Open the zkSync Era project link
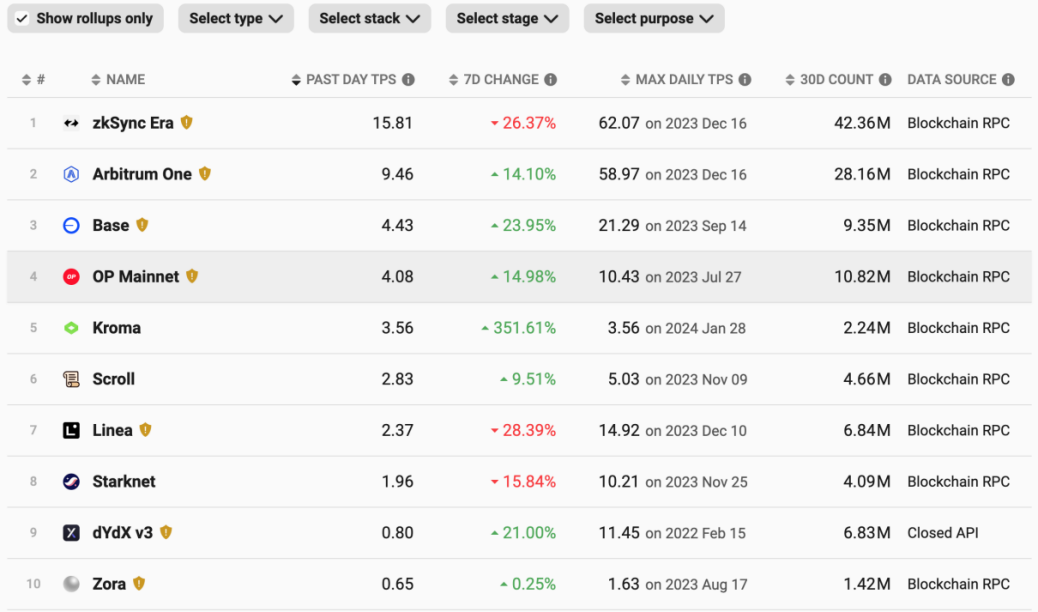The height and width of the screenshot is (612, 1038). click(x=133, y=123)
